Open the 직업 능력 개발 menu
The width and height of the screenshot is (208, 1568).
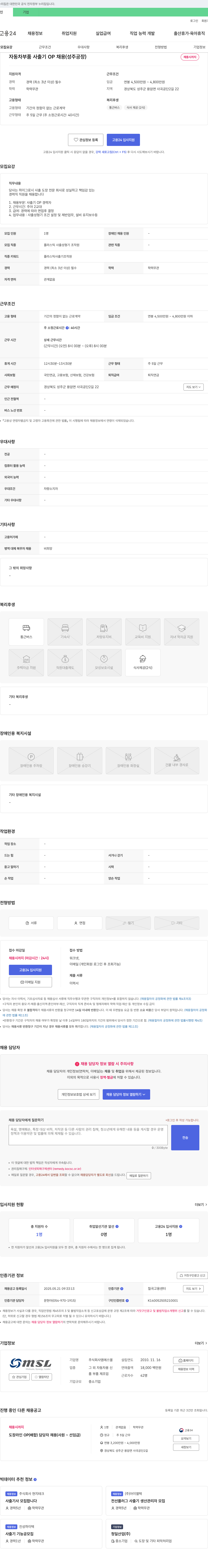[142, 33]
